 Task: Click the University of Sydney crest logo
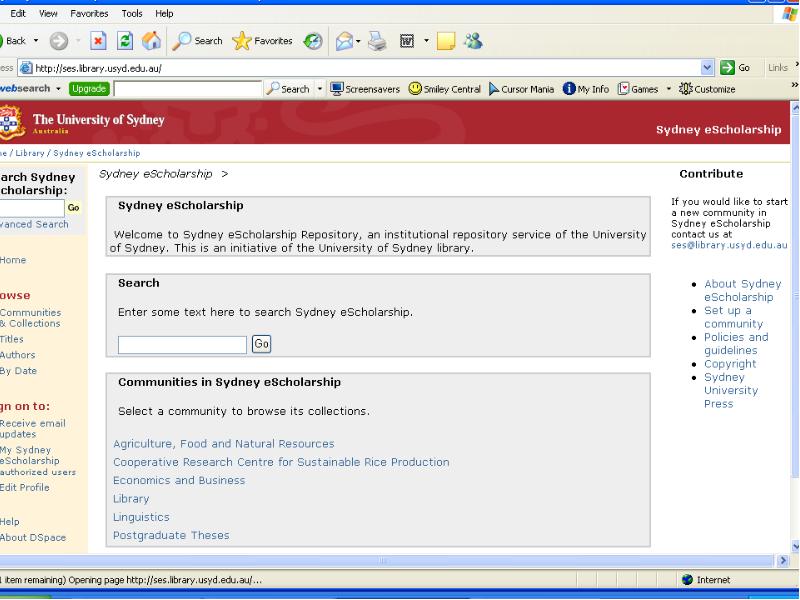pos(11,122)
